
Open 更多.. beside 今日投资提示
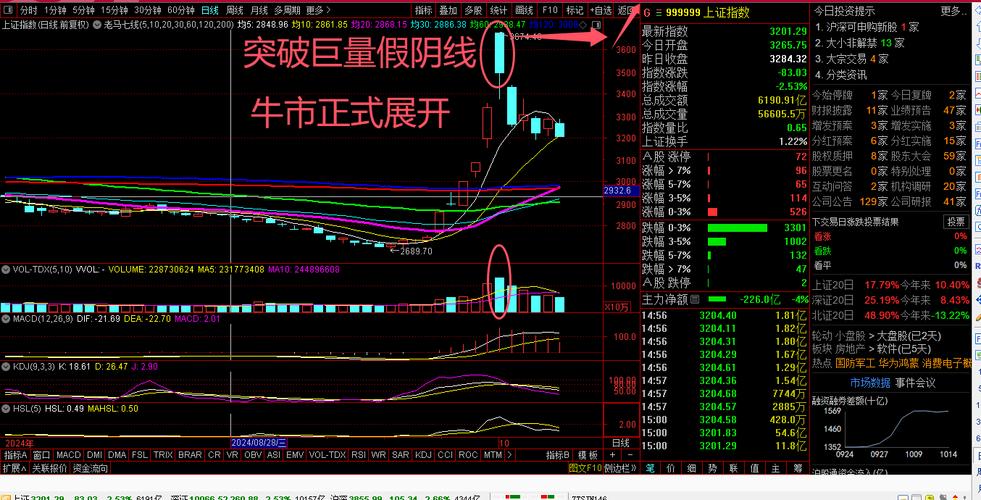(x=953, y=11)
